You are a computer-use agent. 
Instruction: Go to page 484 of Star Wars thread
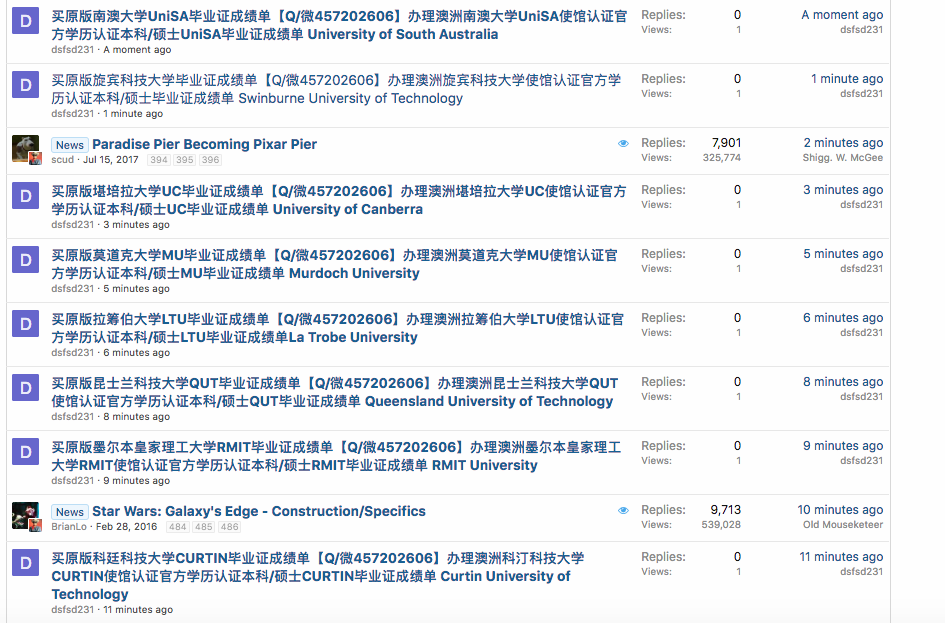tap(178, 527)
